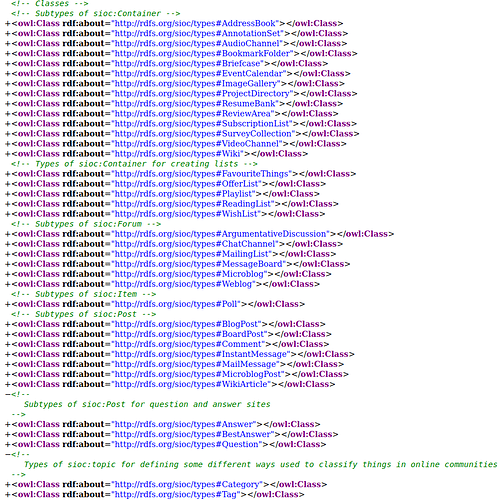Expand the SurveyCollection owl:Class node
This screenshot has height=500, width=503.
[8, 134]
